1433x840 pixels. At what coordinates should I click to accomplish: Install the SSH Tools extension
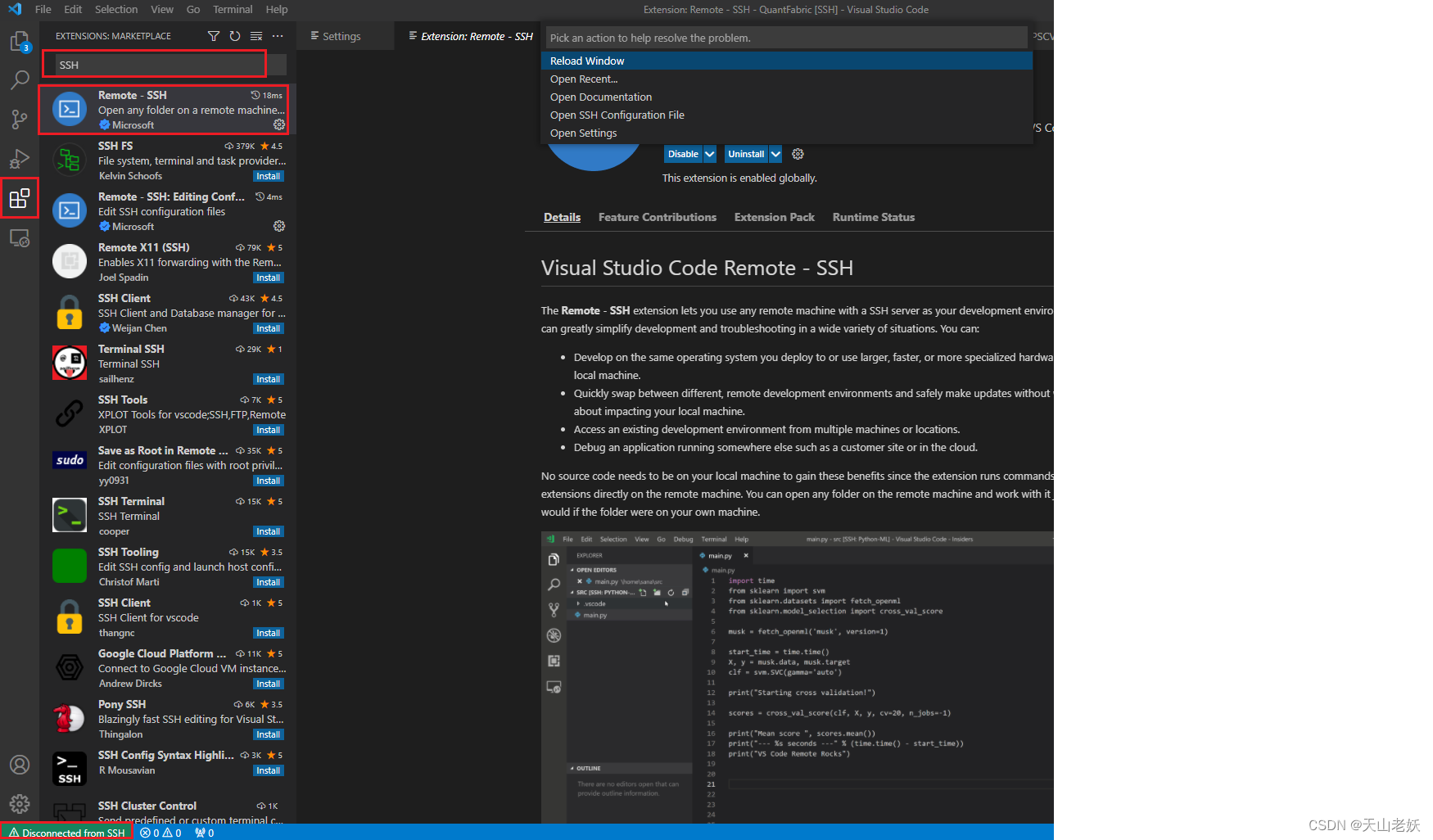269,430
